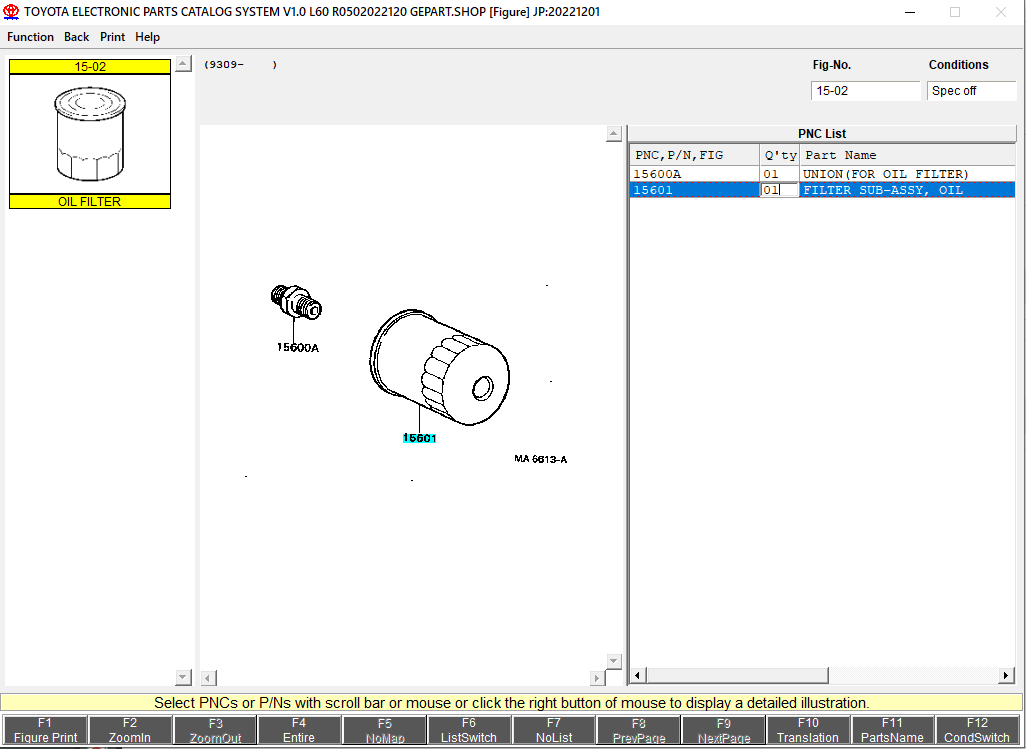The height and width of the screenshot is (749, 1026).
Task: Click the F3 ZoomOut button
Action: click(215, 730)
